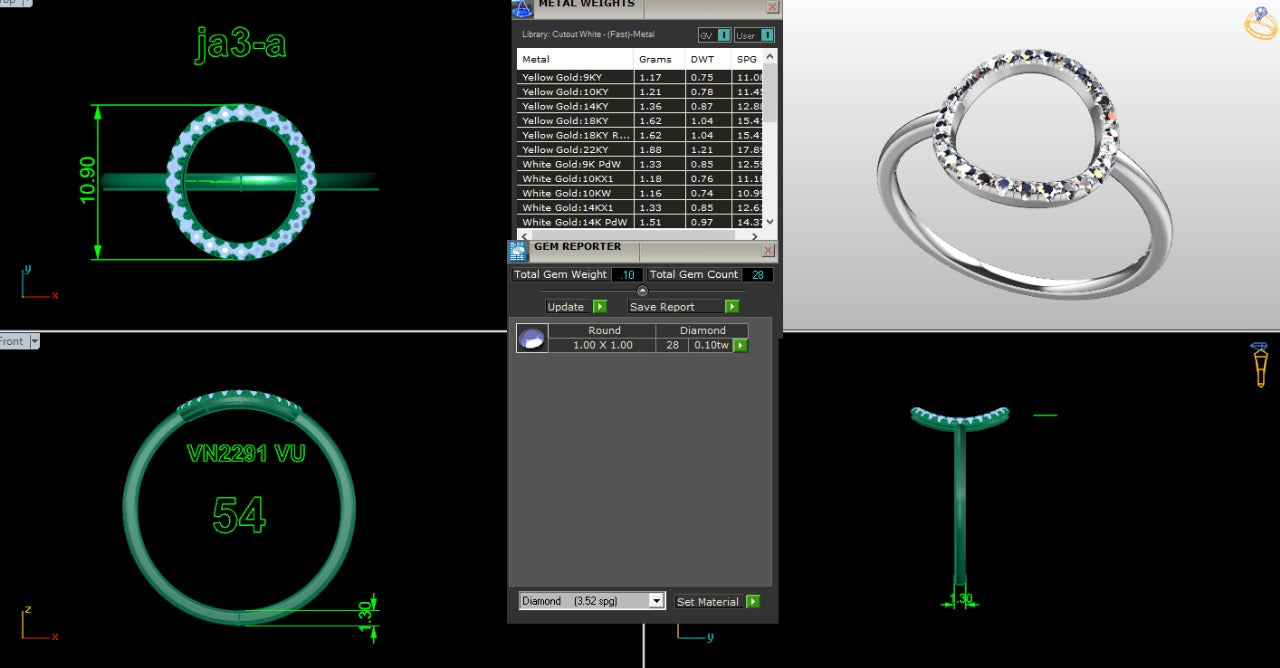Select the Yellow Gold:9KY row
This screenshot has height=668, width=1280.
tap(640, 77)
